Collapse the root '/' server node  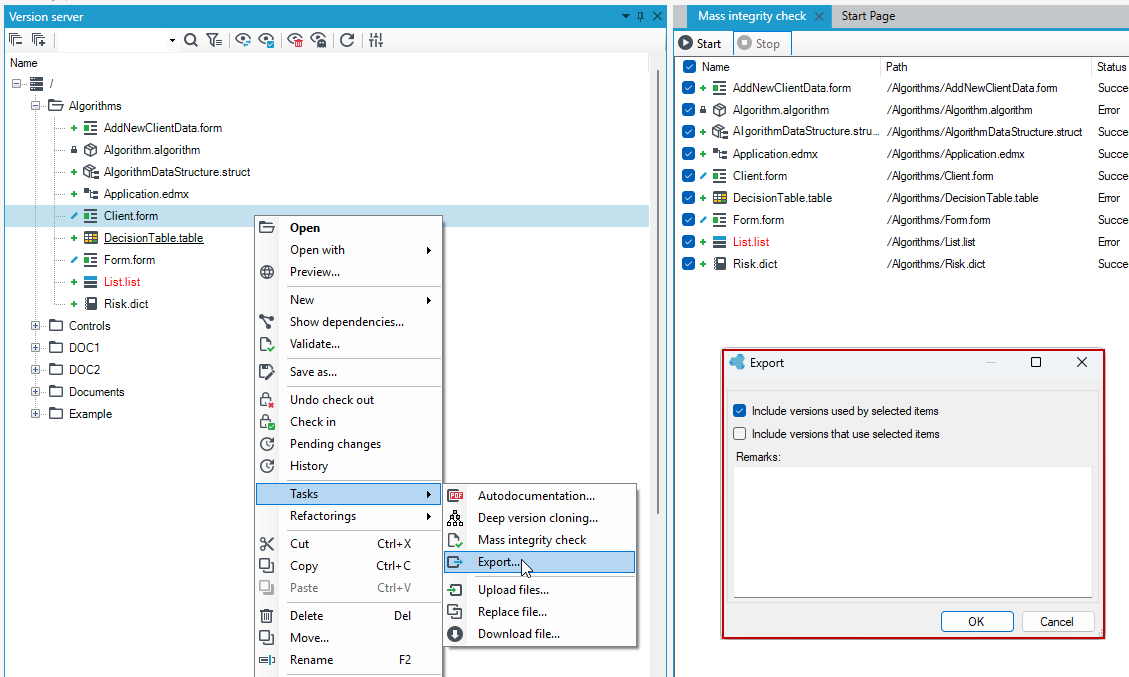[x=17, y=84]
